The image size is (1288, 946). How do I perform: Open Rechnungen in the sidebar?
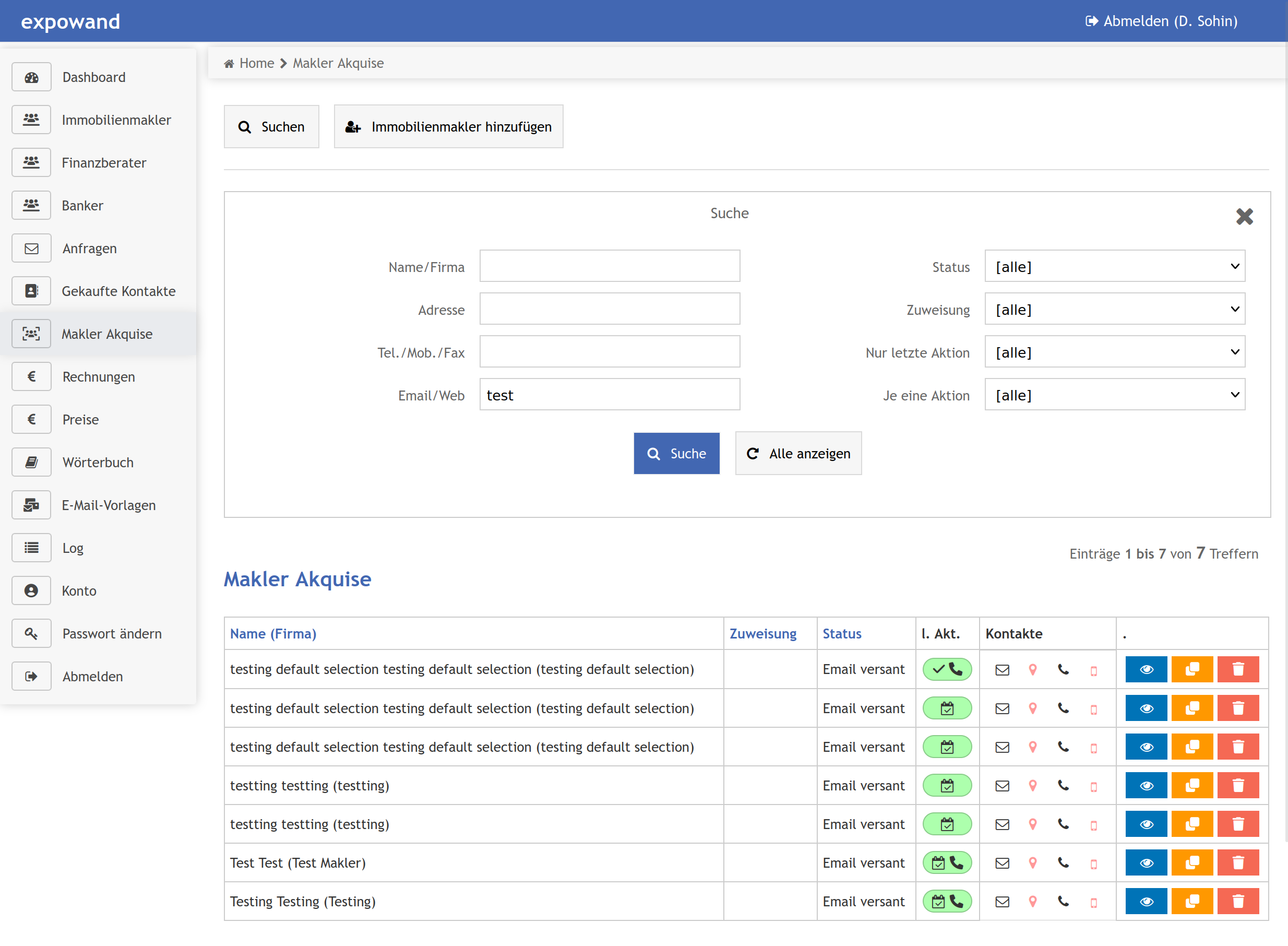[x=99, y=377]
